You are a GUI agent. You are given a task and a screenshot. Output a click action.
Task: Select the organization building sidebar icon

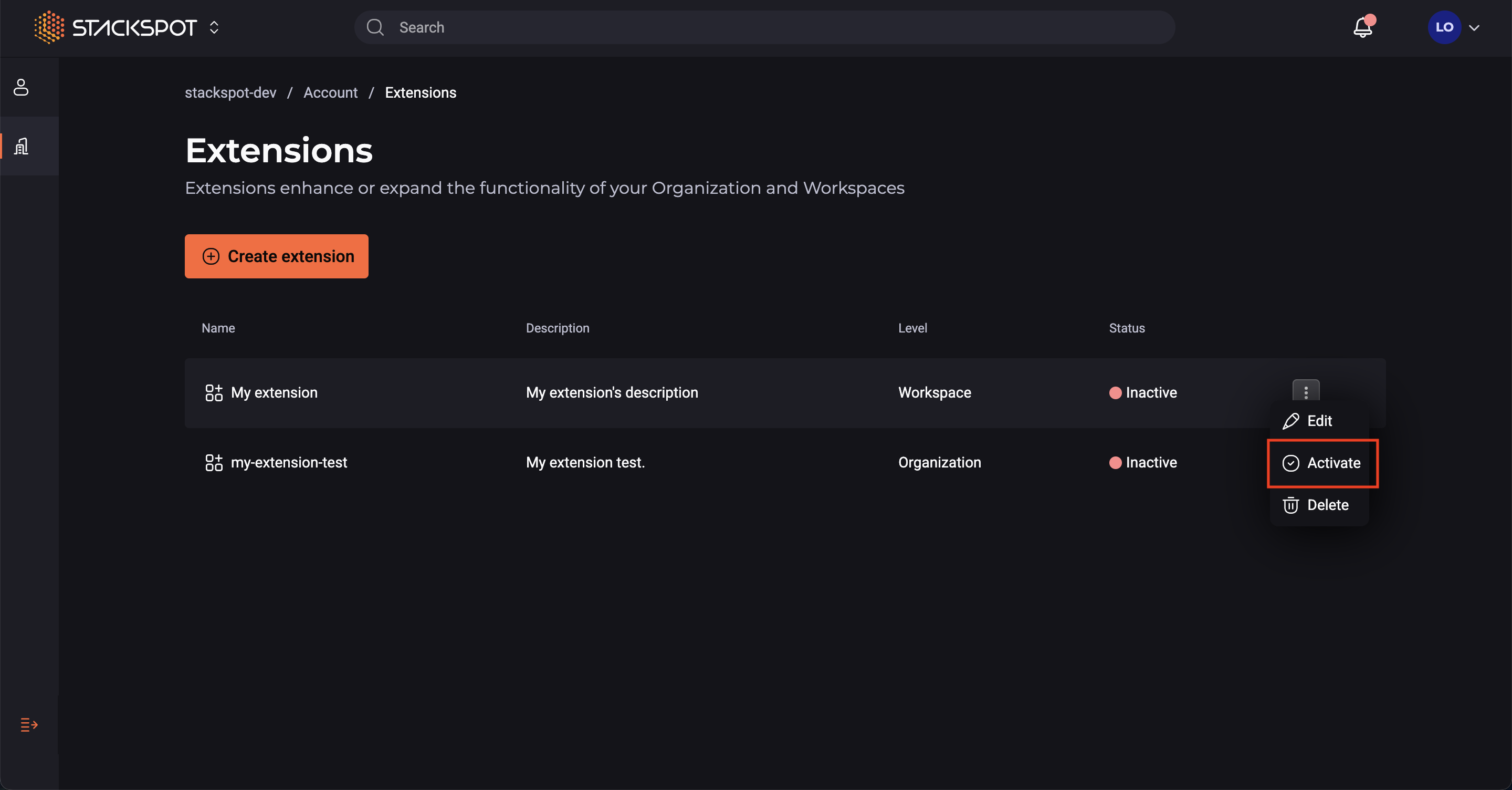click(22, 145)
